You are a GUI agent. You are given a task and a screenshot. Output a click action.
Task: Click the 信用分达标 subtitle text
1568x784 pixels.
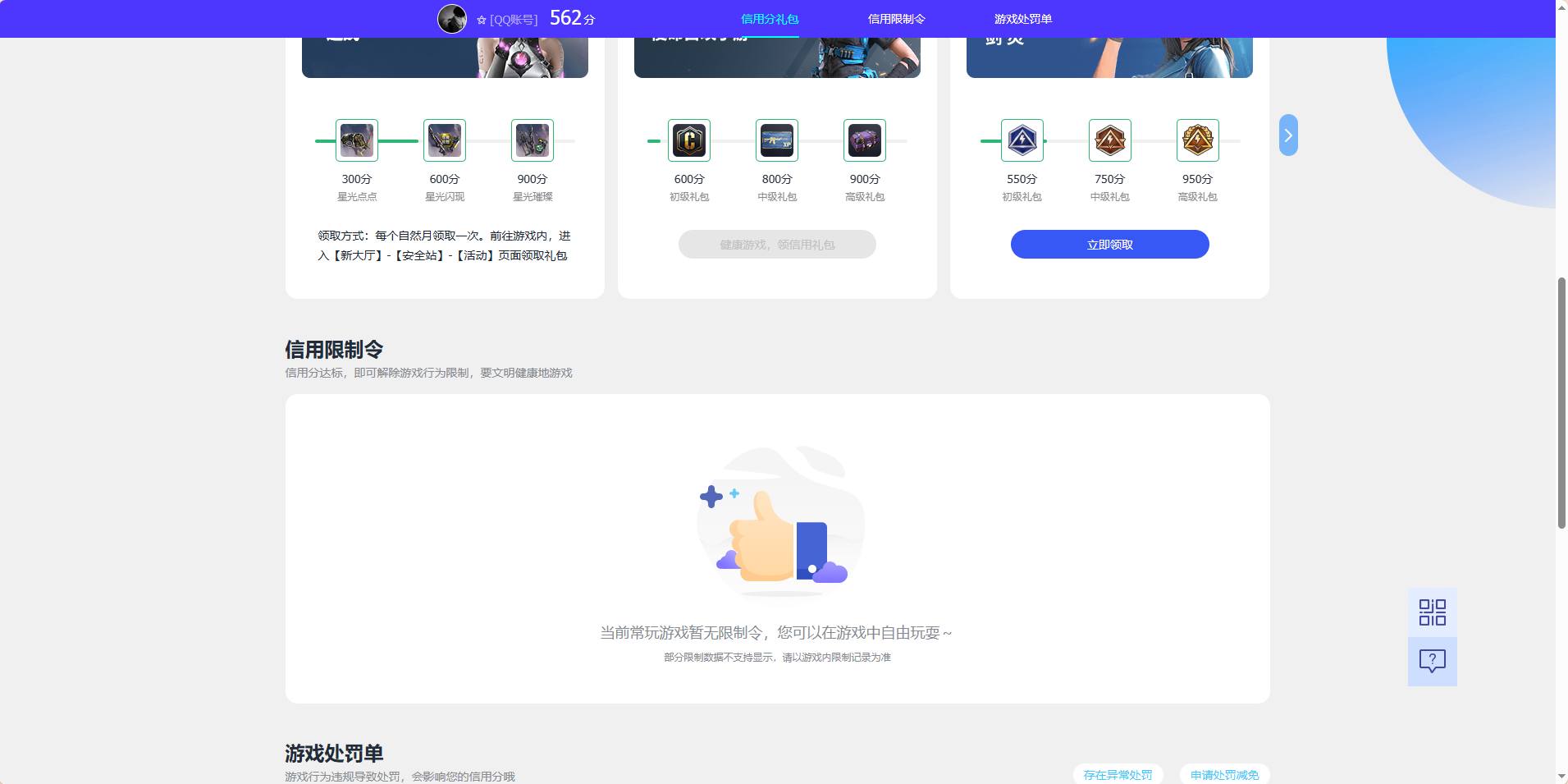428,373
